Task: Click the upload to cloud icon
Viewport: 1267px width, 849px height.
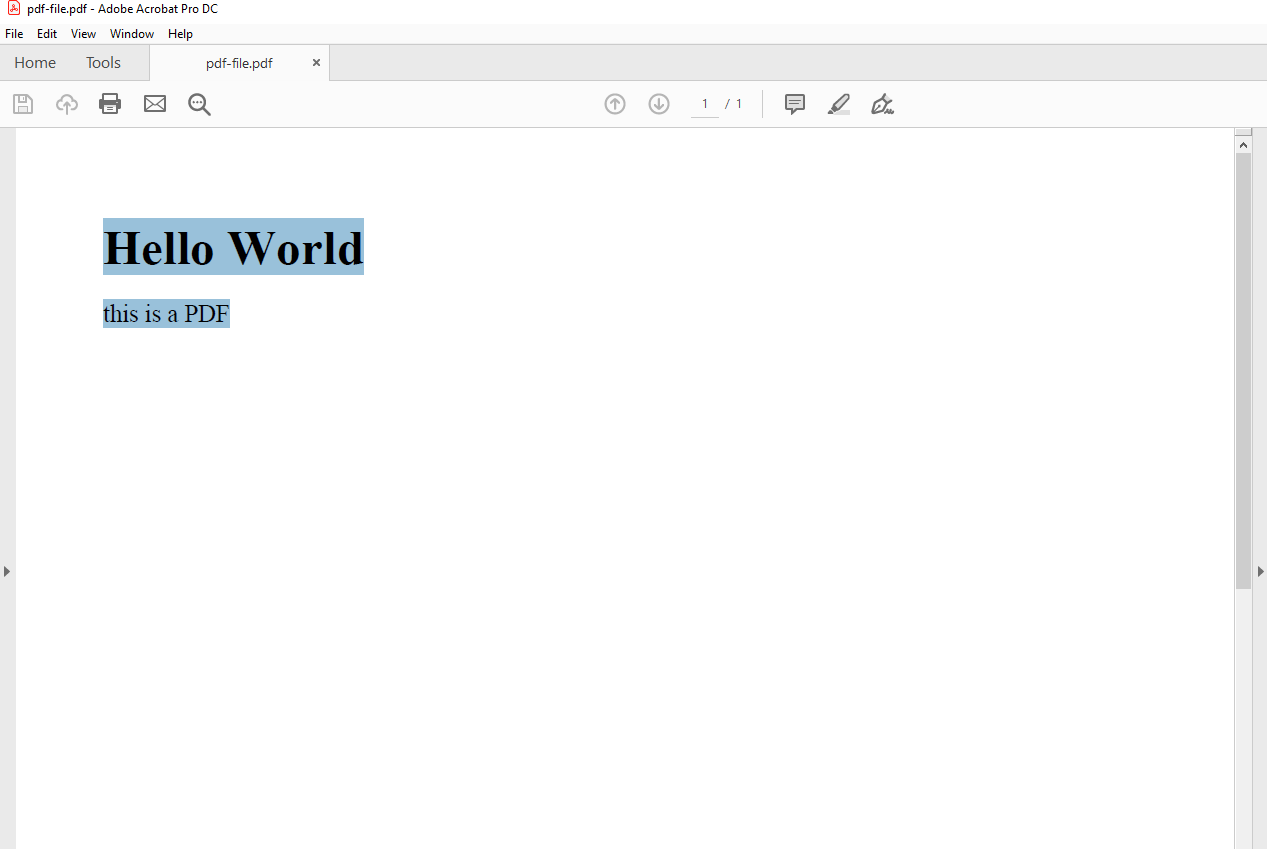Action: (67, 104)
